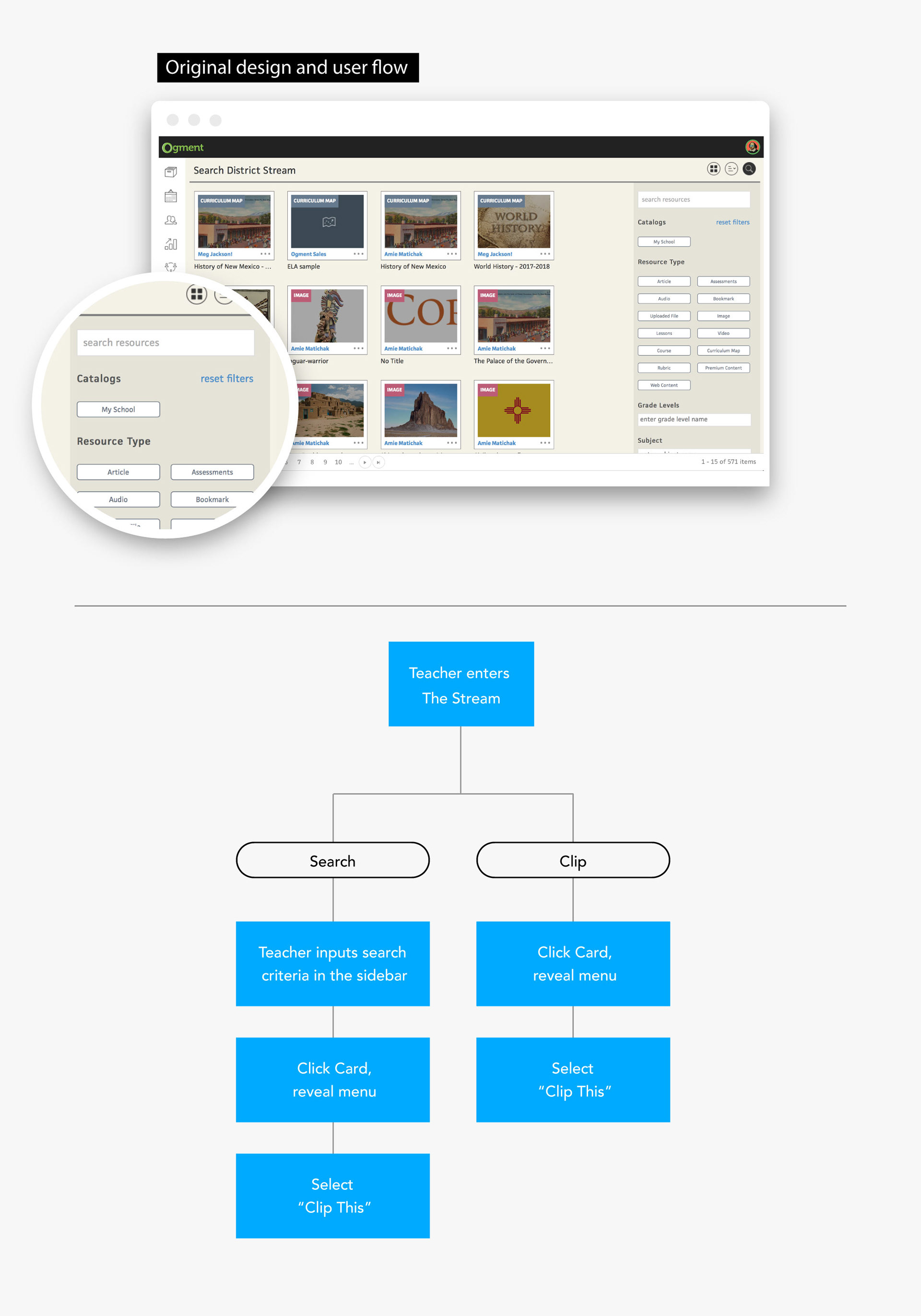Toggle the Video resource filter
The height and width of the screenshot is (1316, 921).
pyautogui.click(x=723, y=333)
